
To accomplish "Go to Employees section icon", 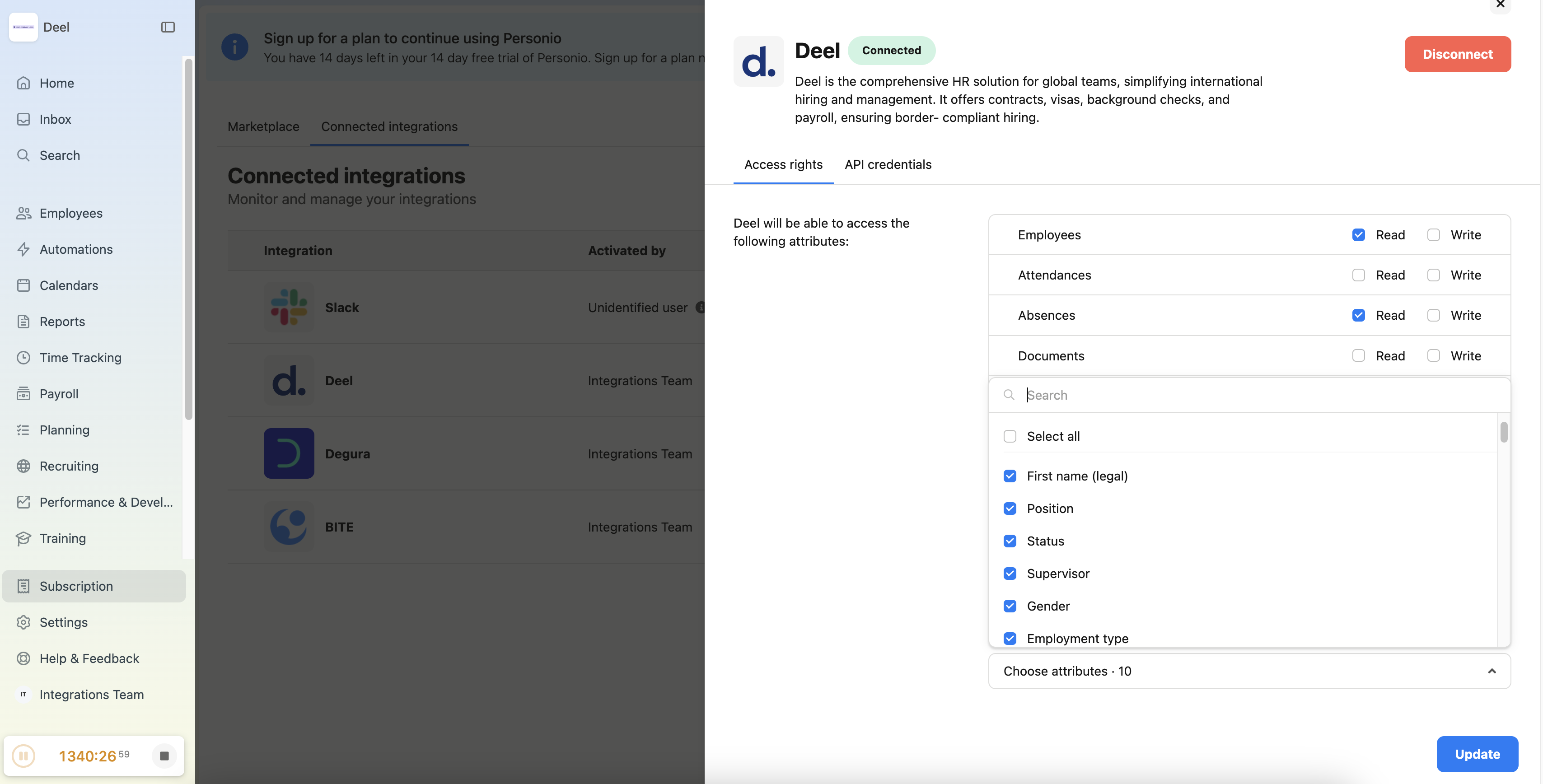I will pyautogui.click(x=23, y=213).
